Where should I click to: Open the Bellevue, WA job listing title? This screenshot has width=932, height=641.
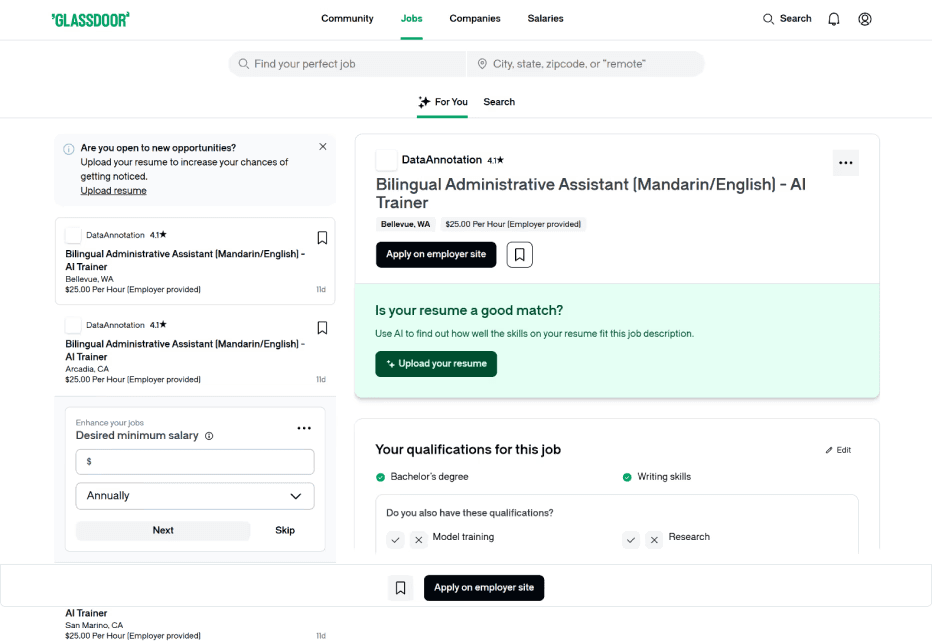pyautogui.click(x=185, y=260)
